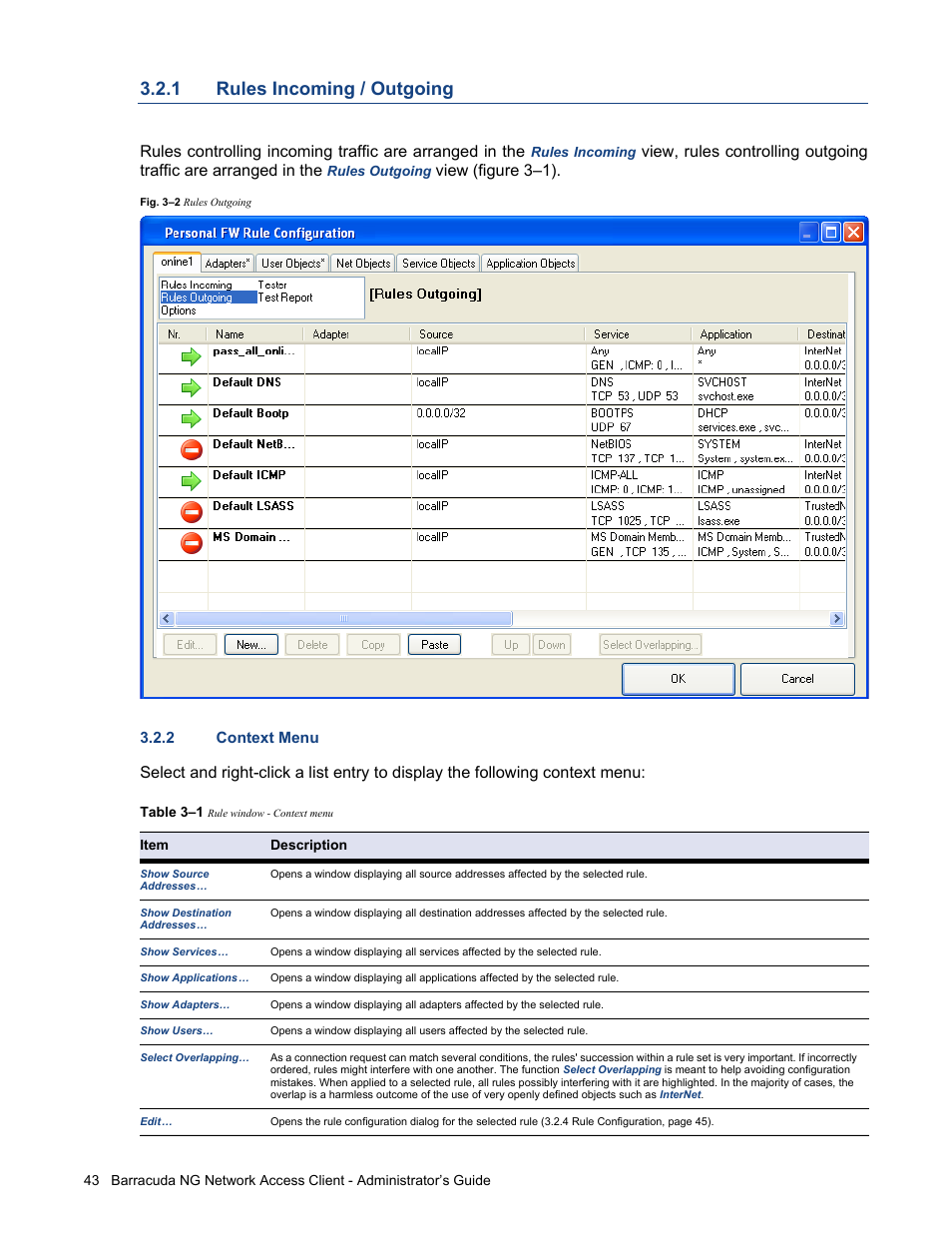Click source 0.0.0.0/32 of Default Bootp
952x1233 pixels.
coord(441,413)
